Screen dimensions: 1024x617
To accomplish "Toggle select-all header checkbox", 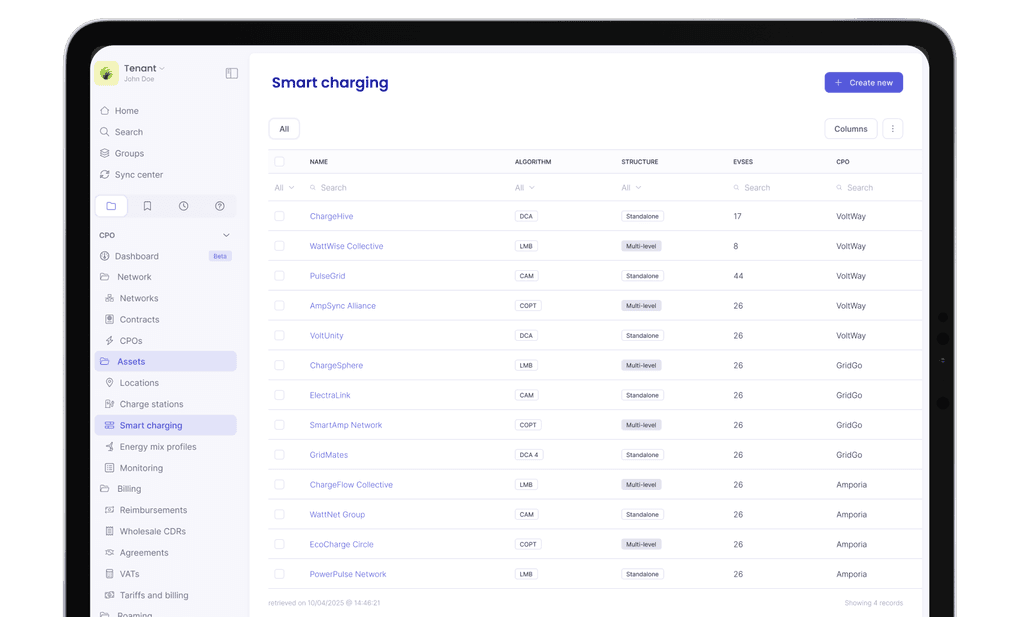I will point(280,161).
